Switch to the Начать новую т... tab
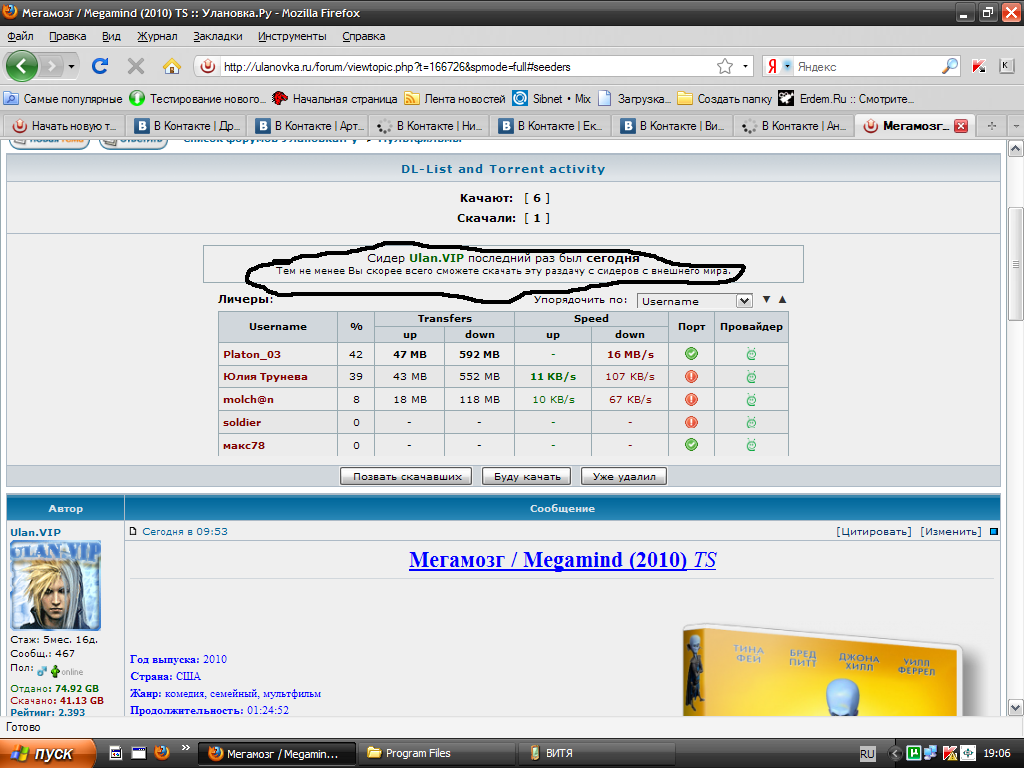The image size is (1024, 768). [x=64, y=126]
